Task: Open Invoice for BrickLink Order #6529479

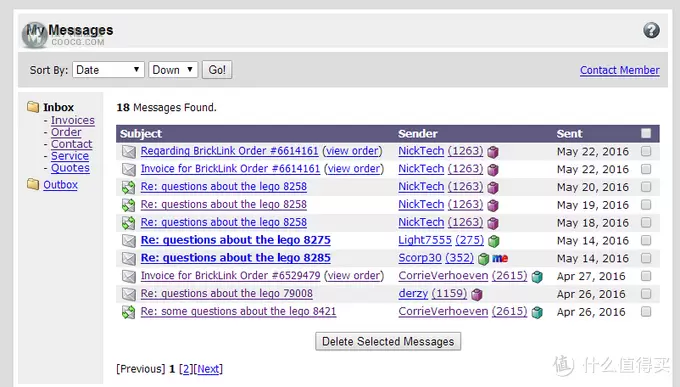Action: coord(230,275)
